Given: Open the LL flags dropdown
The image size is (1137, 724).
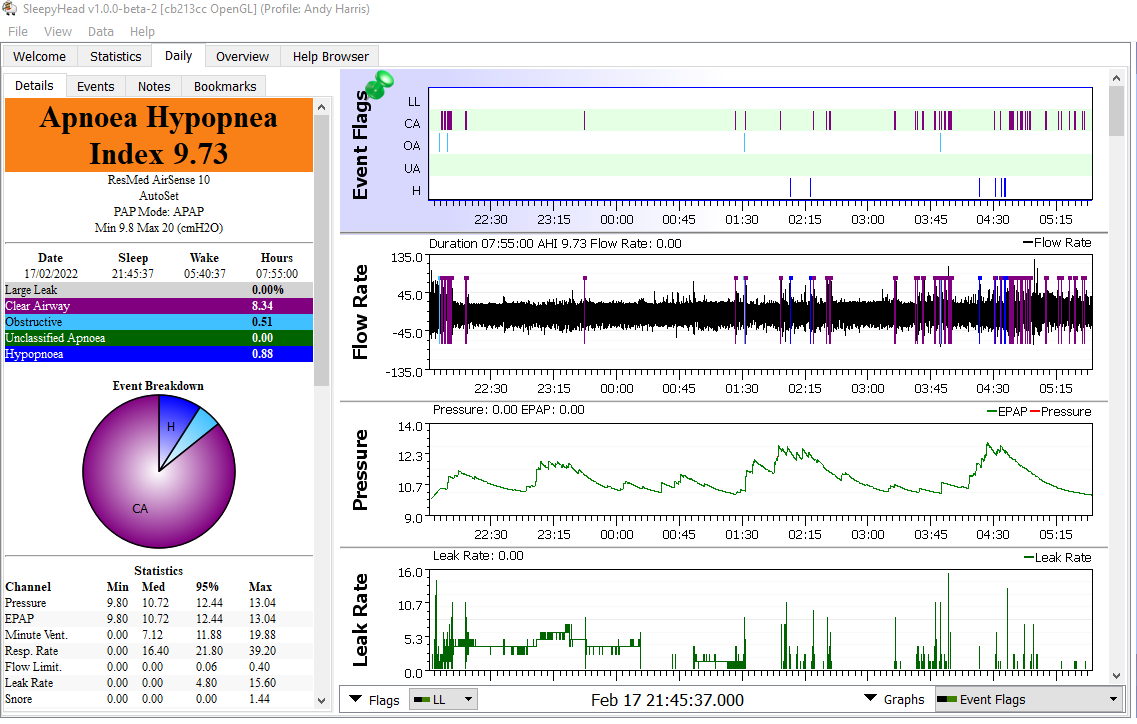Looking at the screenshot, I should [x=443, y=700].
